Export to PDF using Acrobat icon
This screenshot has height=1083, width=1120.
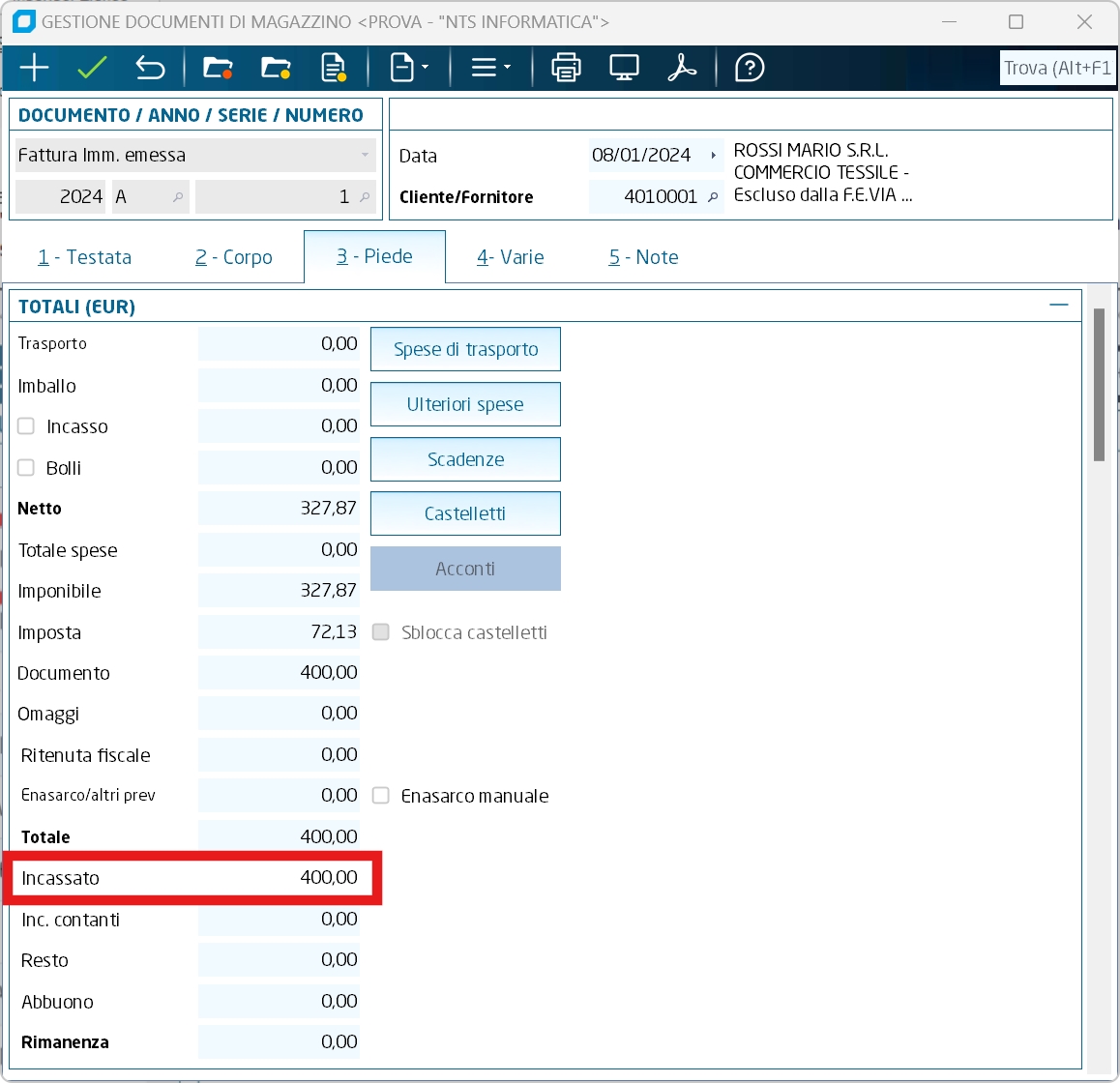click(x=682, y=68)
